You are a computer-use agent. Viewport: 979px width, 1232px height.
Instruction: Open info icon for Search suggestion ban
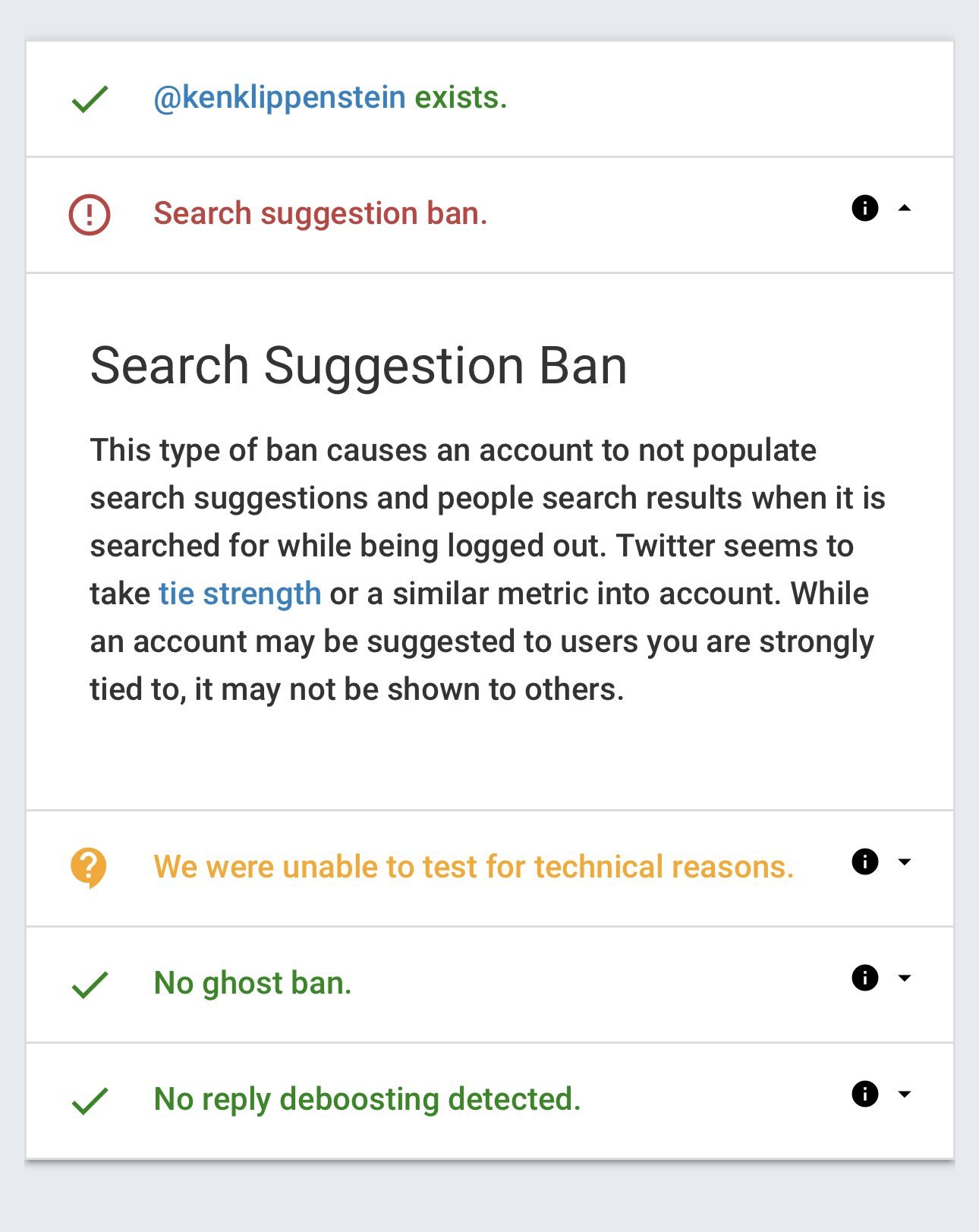[865, 208]
